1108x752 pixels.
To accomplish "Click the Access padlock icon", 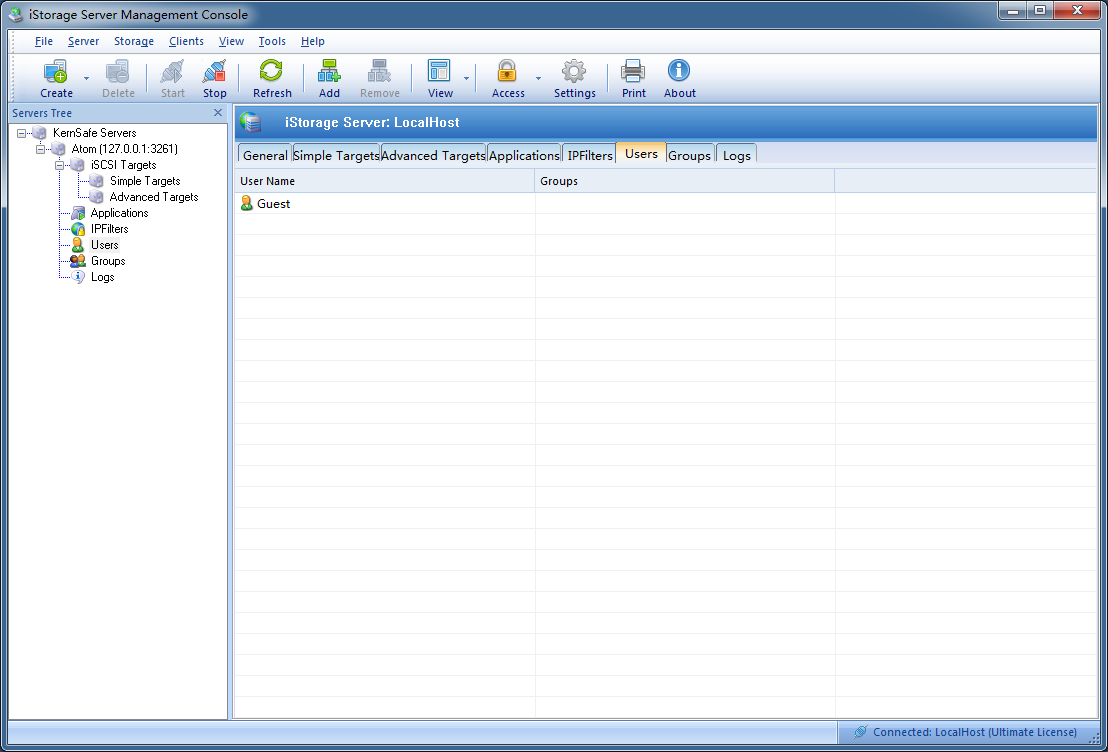I will (x=507, y=71).
